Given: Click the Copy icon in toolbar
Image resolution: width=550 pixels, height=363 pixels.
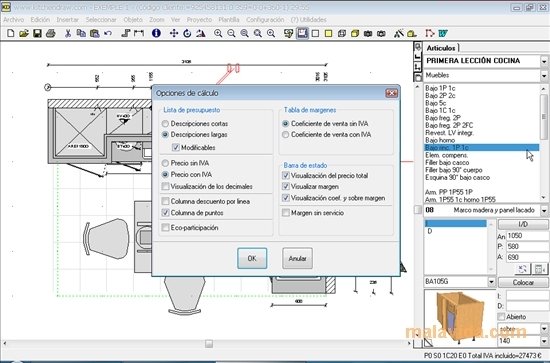Looking at the screenshot, I should pos(81,33).
